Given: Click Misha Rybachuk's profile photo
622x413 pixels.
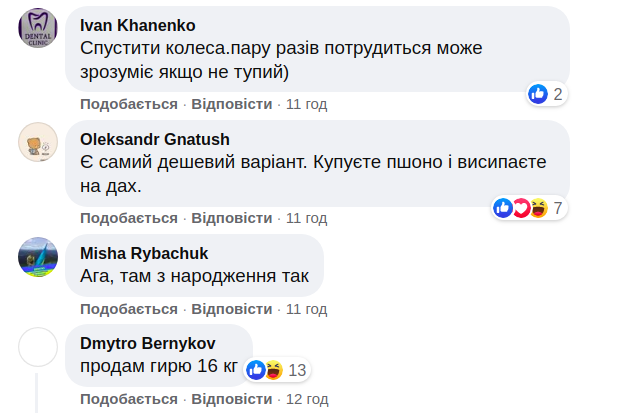Looking at the screenshot, I should [x=38, y=256].
